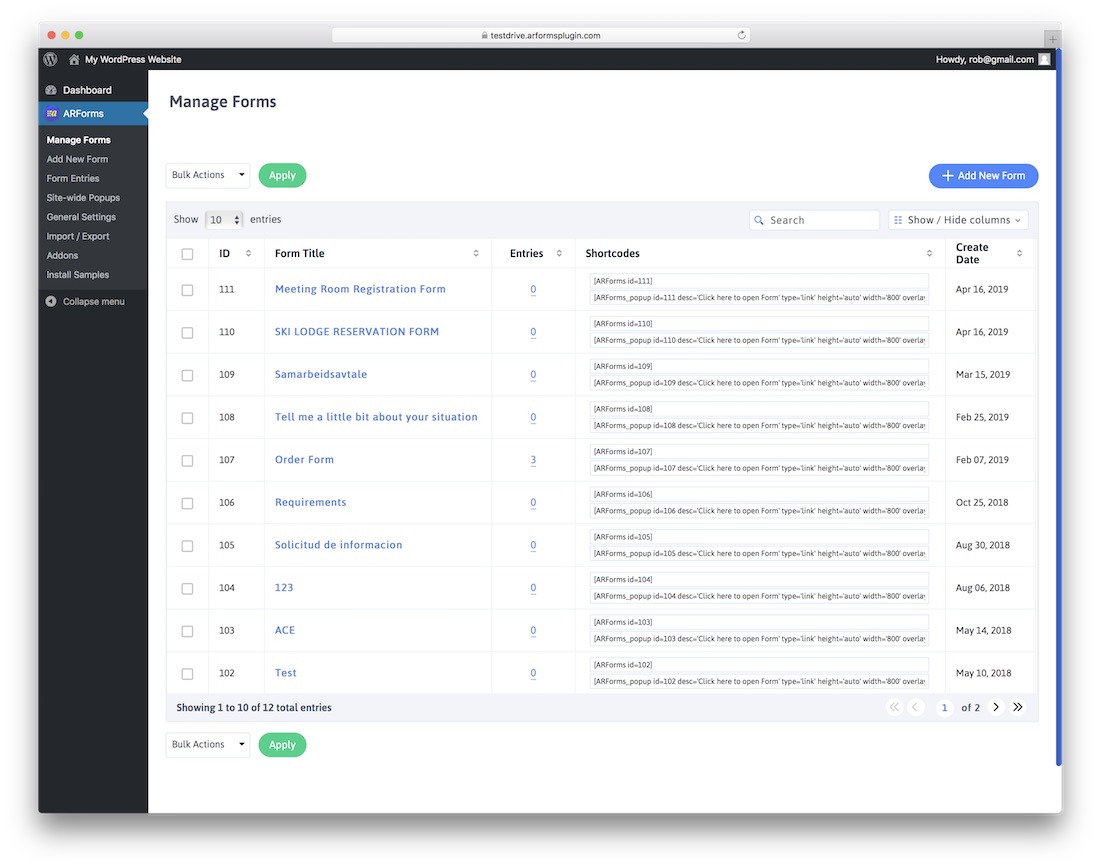
Task: Check the box for form 110
Action: pos(187,333)
